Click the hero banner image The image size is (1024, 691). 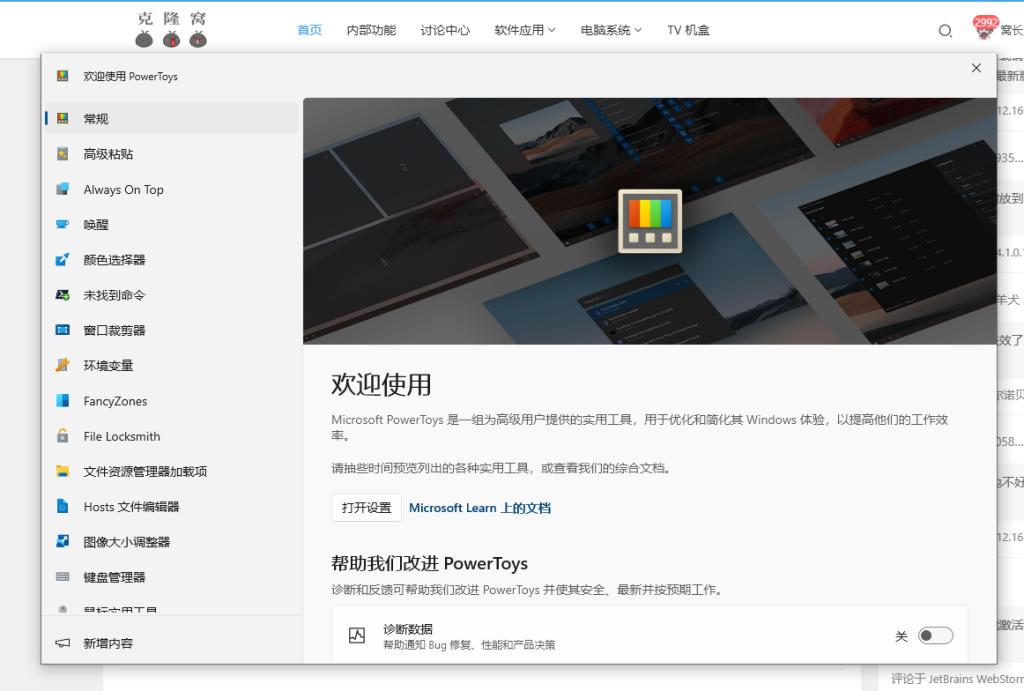click(x=650, y=221)
